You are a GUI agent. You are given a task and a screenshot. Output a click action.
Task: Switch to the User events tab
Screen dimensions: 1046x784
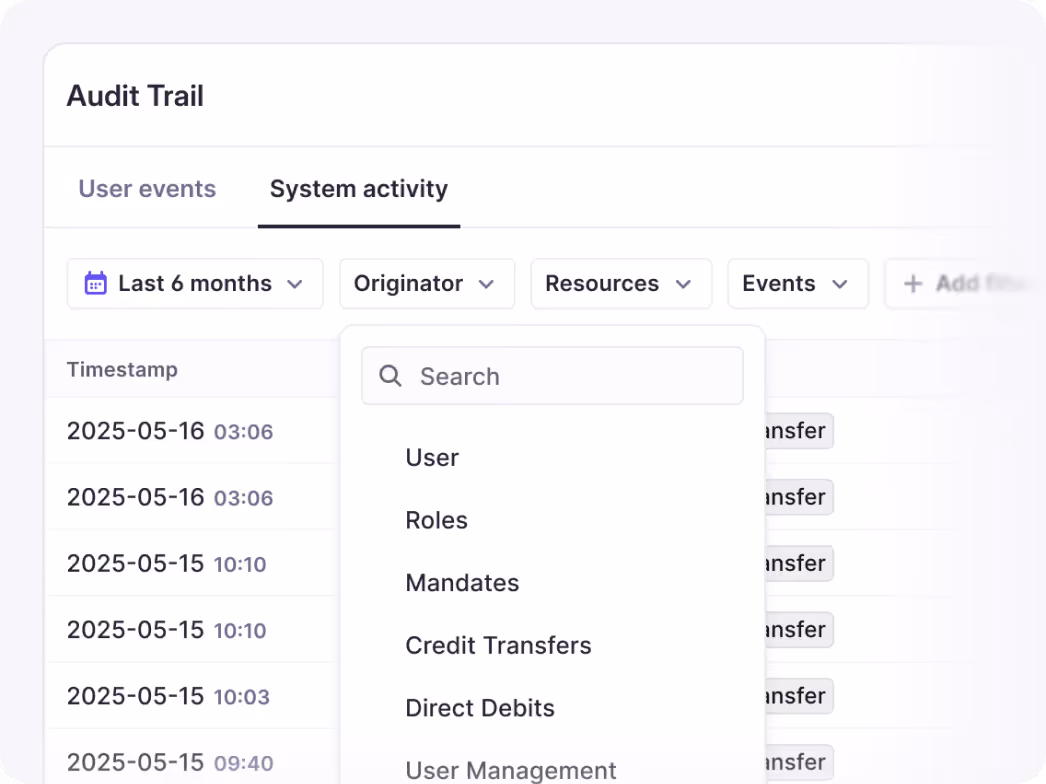[x=147, y=189]
